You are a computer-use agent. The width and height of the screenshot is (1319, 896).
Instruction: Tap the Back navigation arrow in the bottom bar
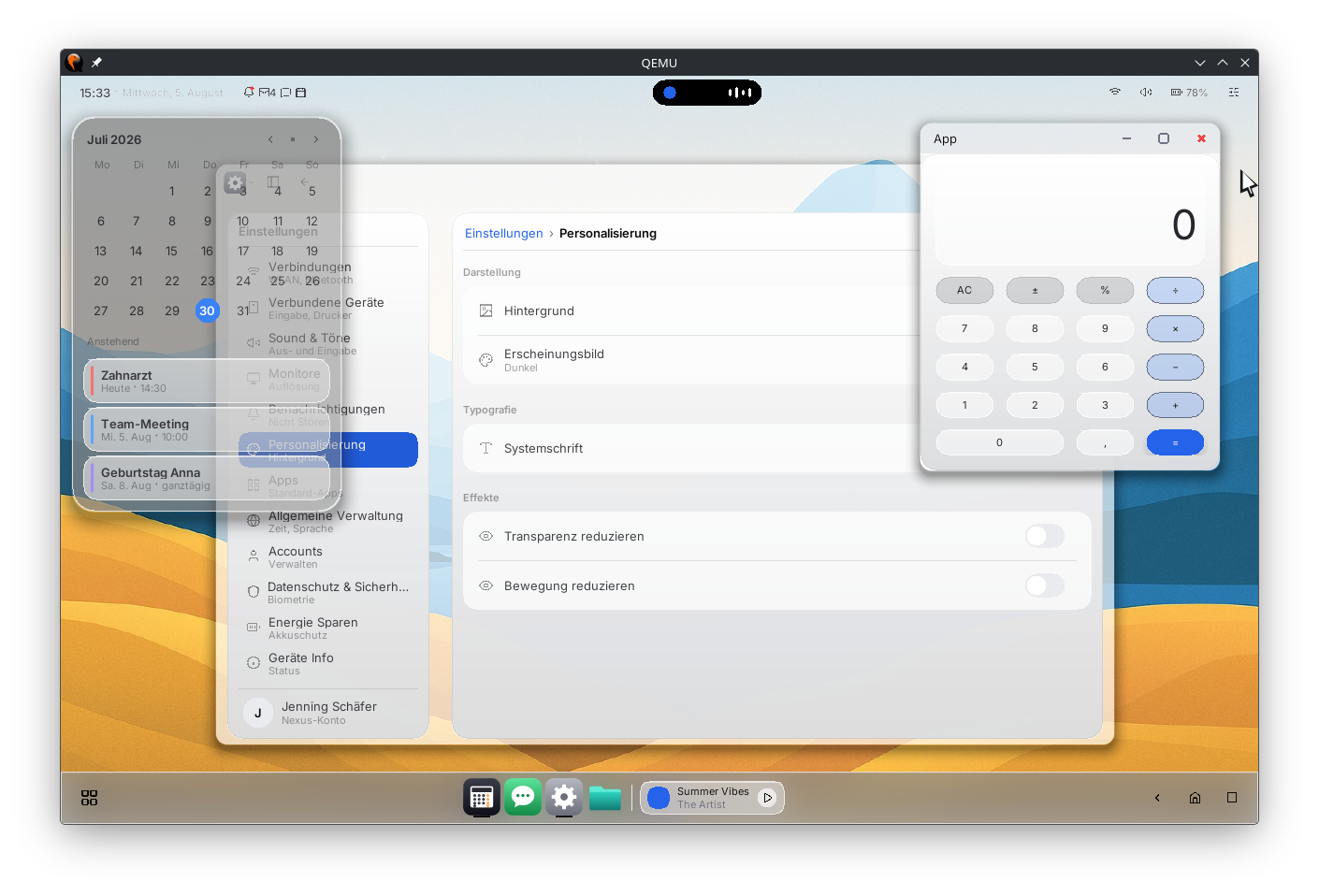click(1157, 798)
